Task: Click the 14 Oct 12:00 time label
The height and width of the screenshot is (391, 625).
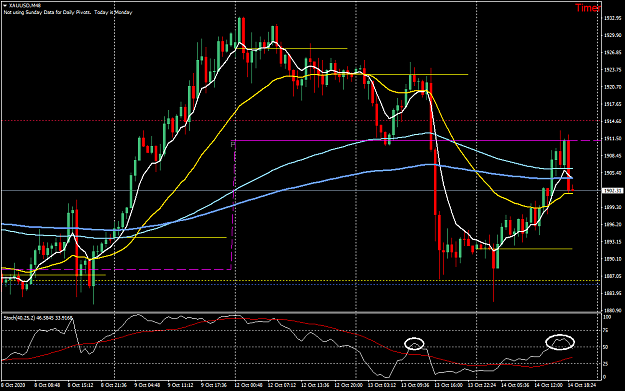Action: [x=548, y=385]
